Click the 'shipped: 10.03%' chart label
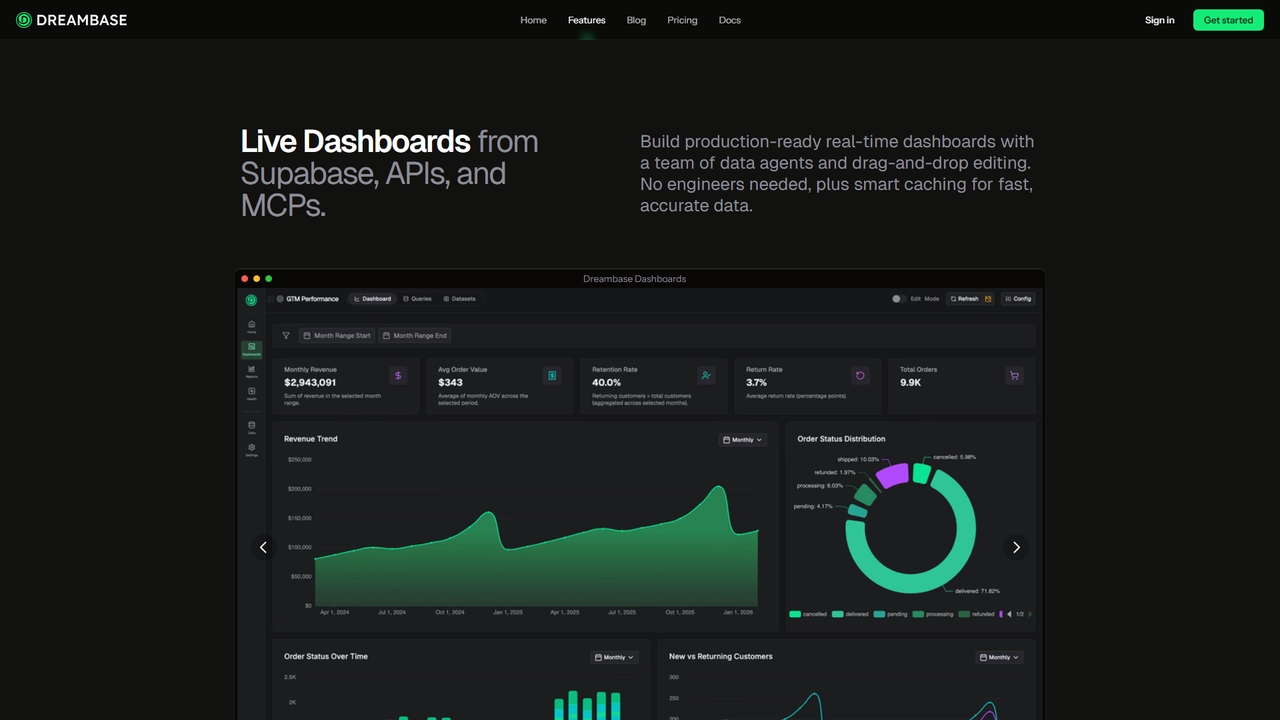This screenshot has width=1280, height=720. 858,460
